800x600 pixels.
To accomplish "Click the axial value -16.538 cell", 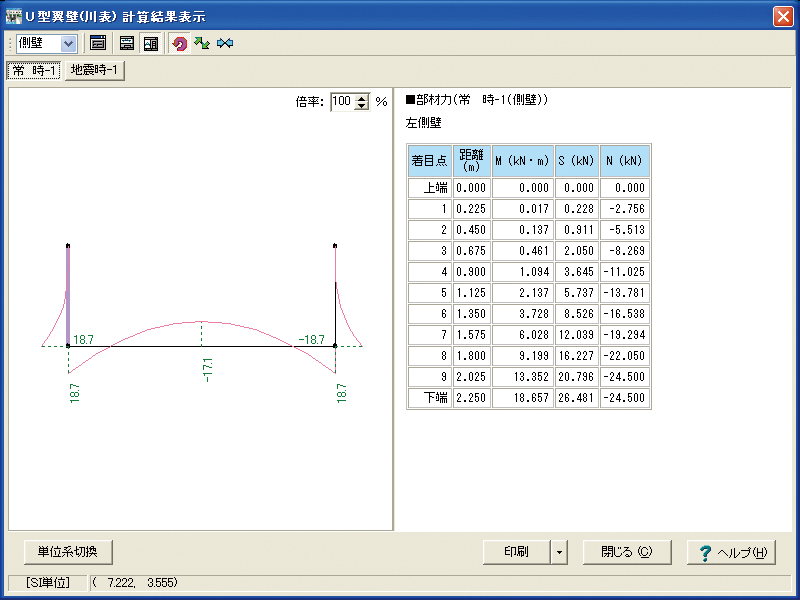I will pos(624,314).
